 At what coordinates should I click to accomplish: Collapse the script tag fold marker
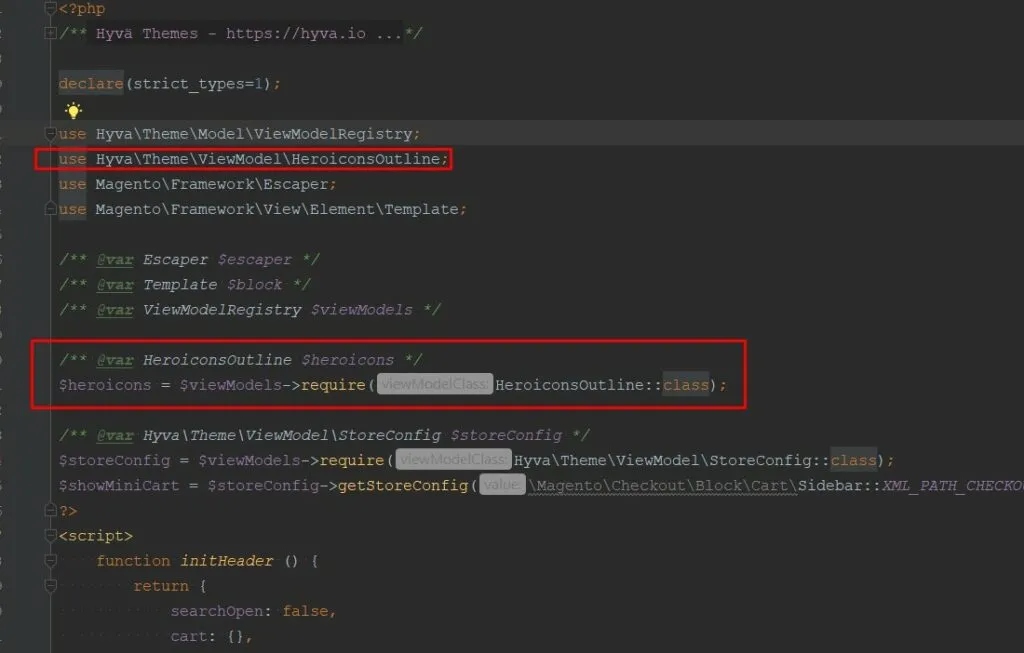[51, 536]
